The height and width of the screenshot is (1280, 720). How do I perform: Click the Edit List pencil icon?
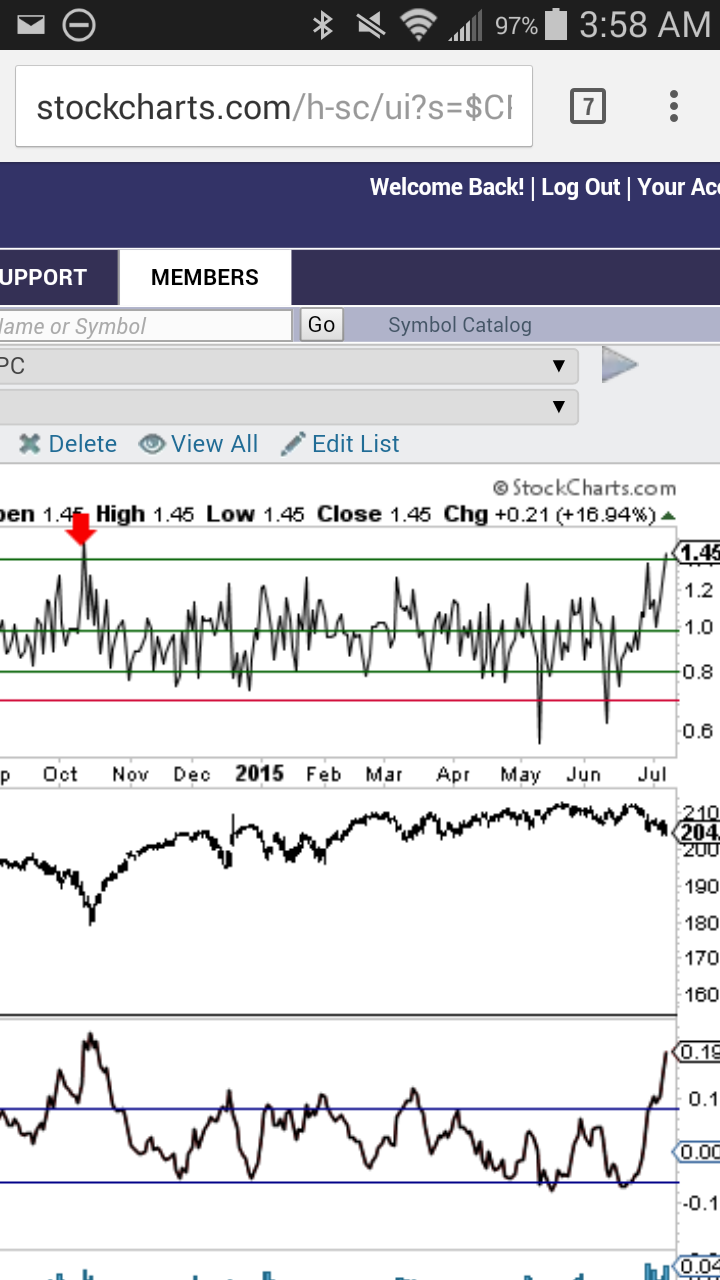293,444
